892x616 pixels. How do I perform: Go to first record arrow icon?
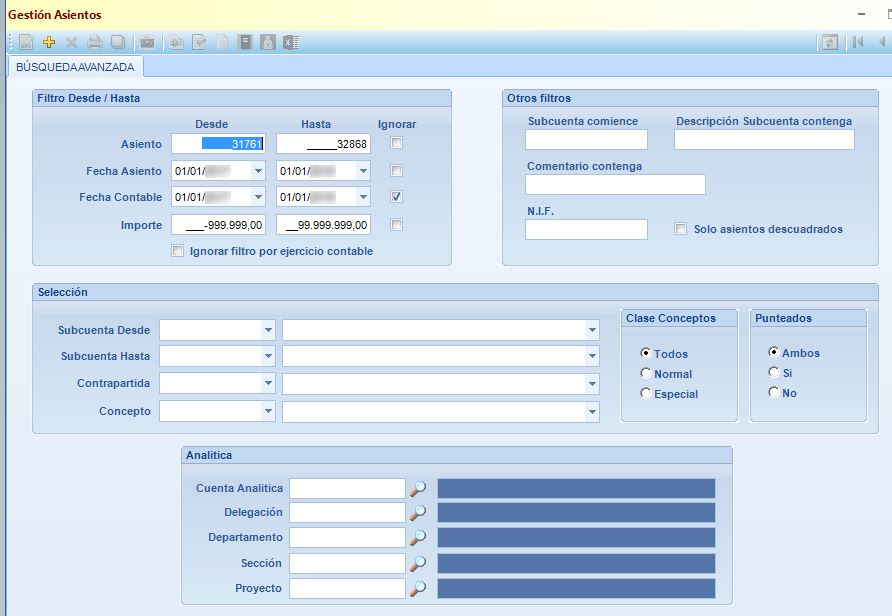[858, 42]
